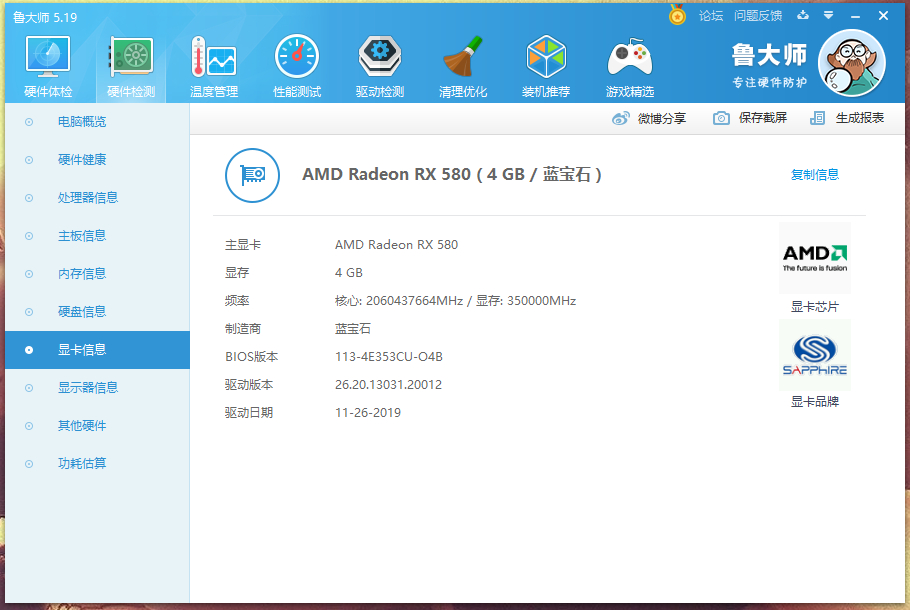910x610 pixels.
Task: Click the 4 GB value in 显存 row
Action: tap(349, 273)
